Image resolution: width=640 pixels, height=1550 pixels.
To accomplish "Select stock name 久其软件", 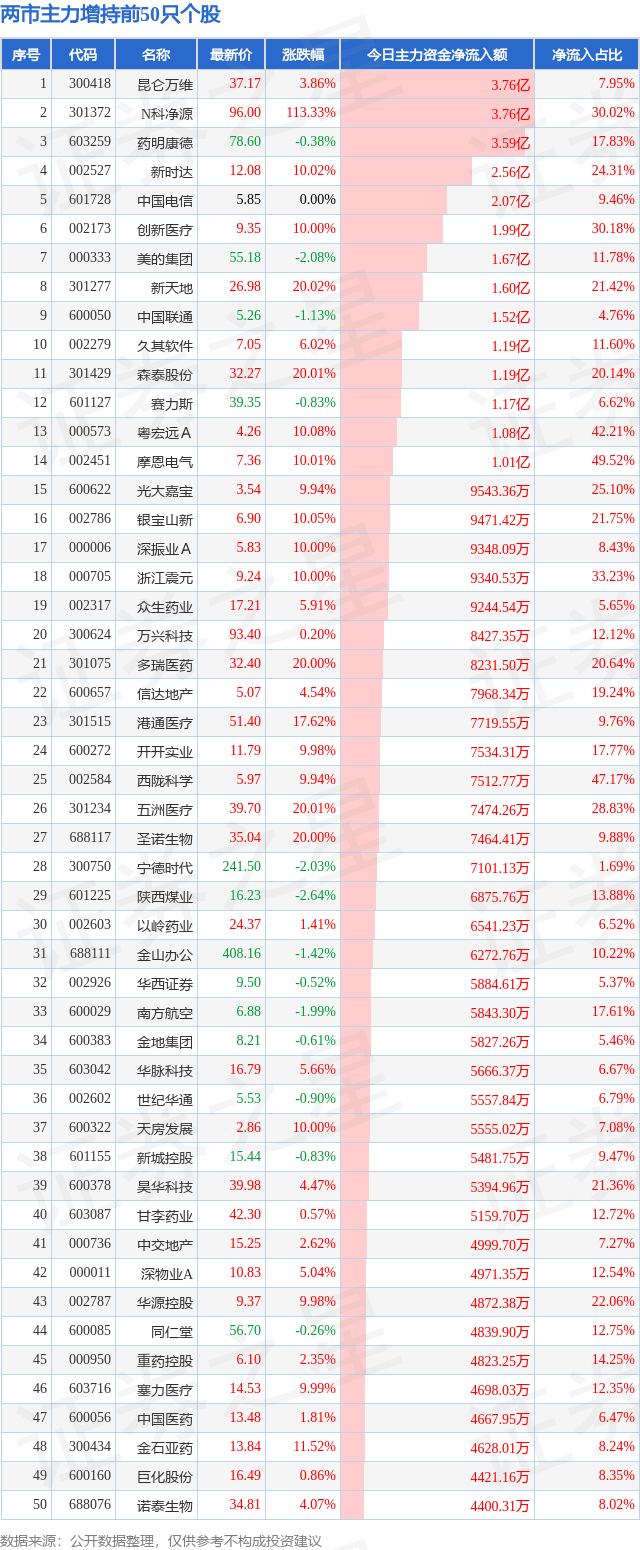I will click(x=165, y=345).
